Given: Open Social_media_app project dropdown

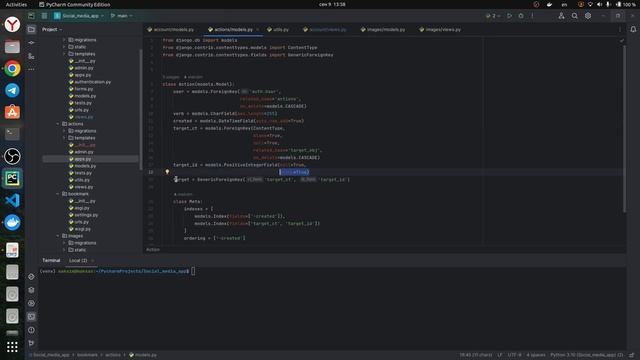Looking at the screenshot, I should coord(79,16).
